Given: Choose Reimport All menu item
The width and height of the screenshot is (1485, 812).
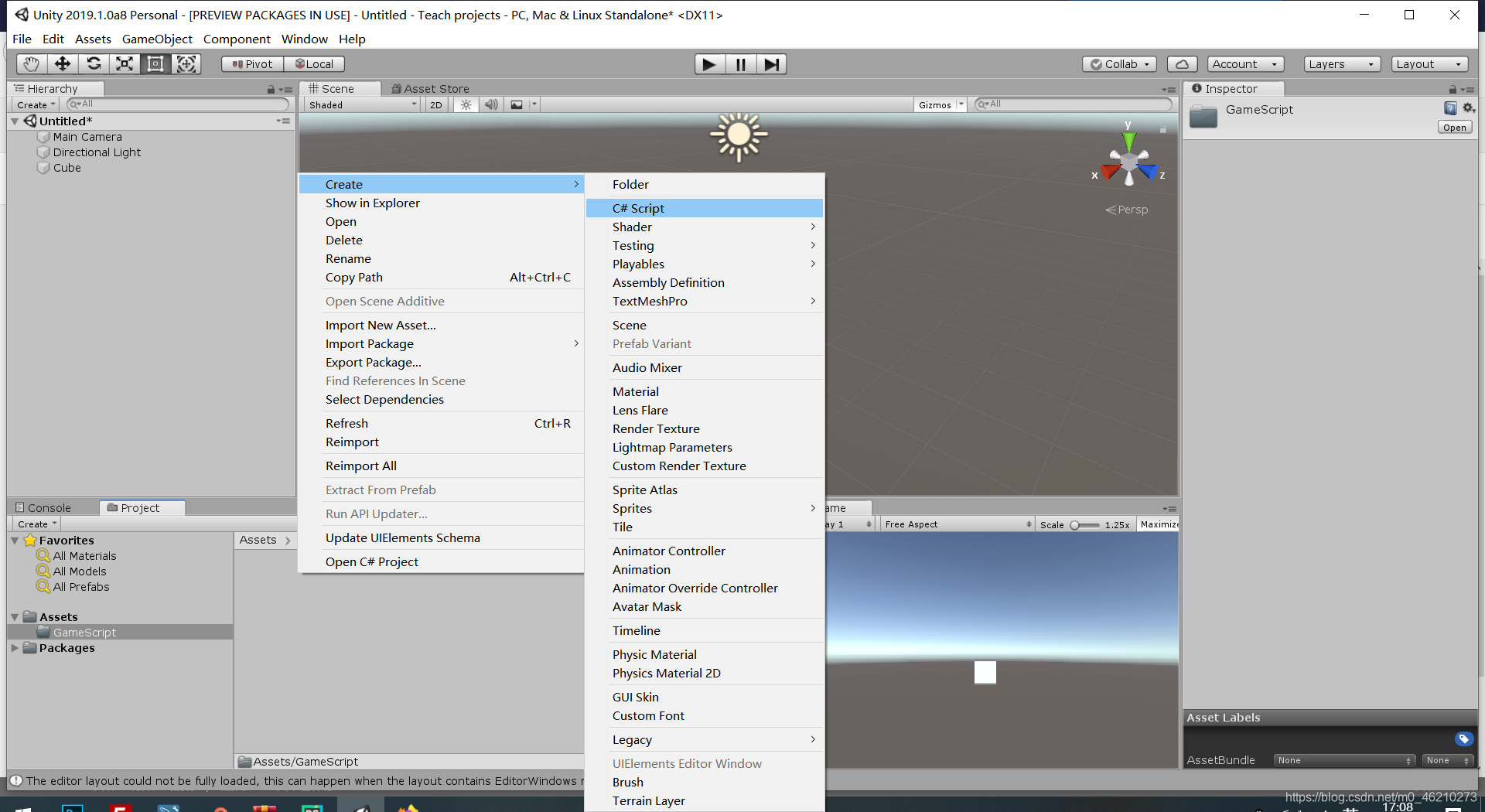Looking at the screenshot, I should pyautogui.click(x=441, y=466).
